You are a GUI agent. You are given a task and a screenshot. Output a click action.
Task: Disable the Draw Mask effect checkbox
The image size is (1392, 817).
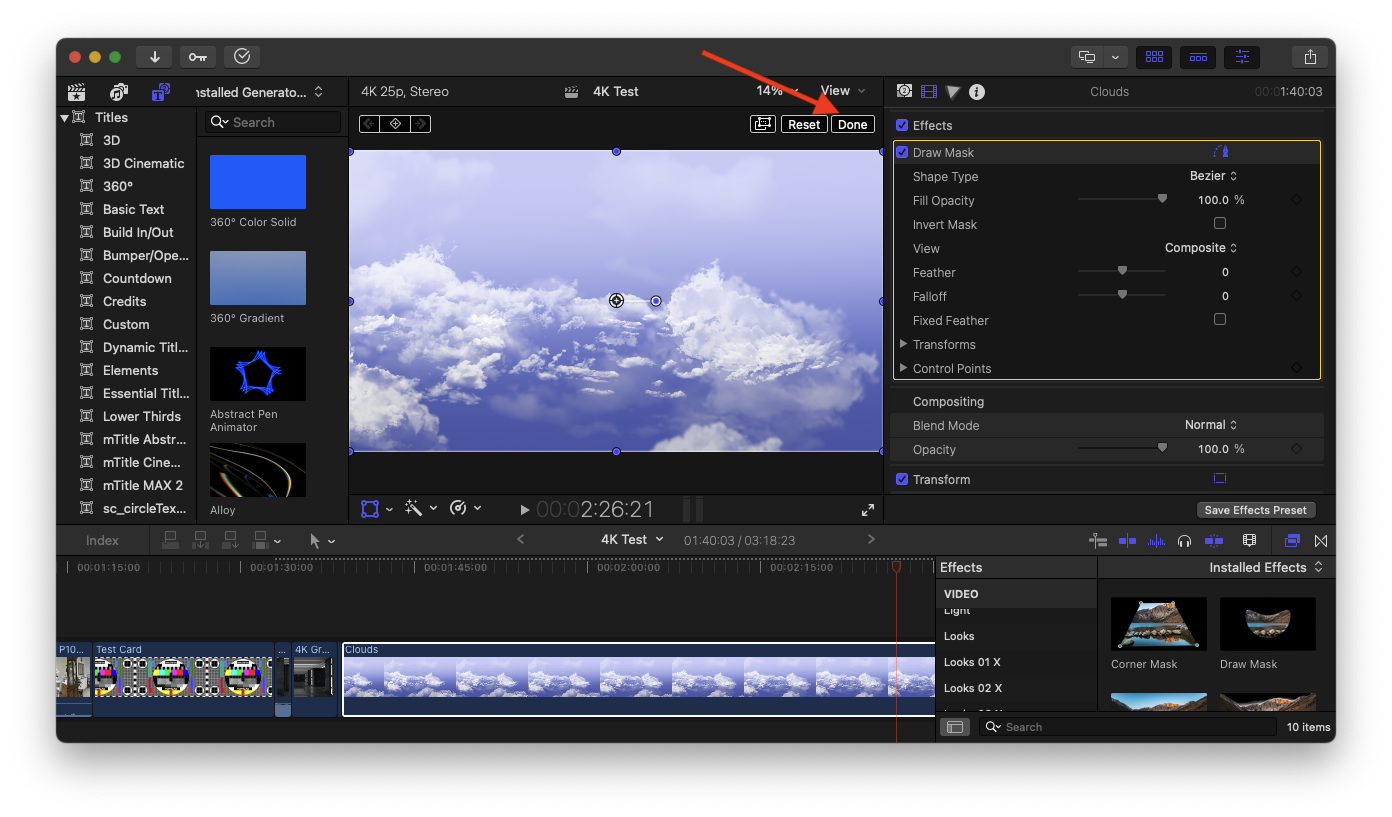(x=902, y=153)
